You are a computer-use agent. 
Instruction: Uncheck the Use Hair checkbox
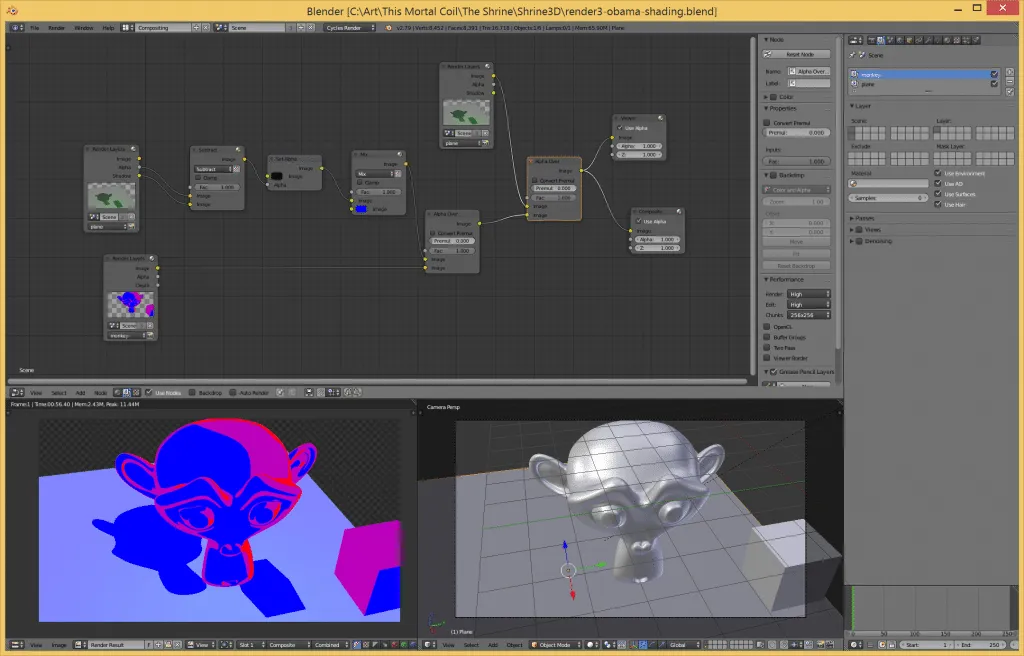(x=938, y=204)
